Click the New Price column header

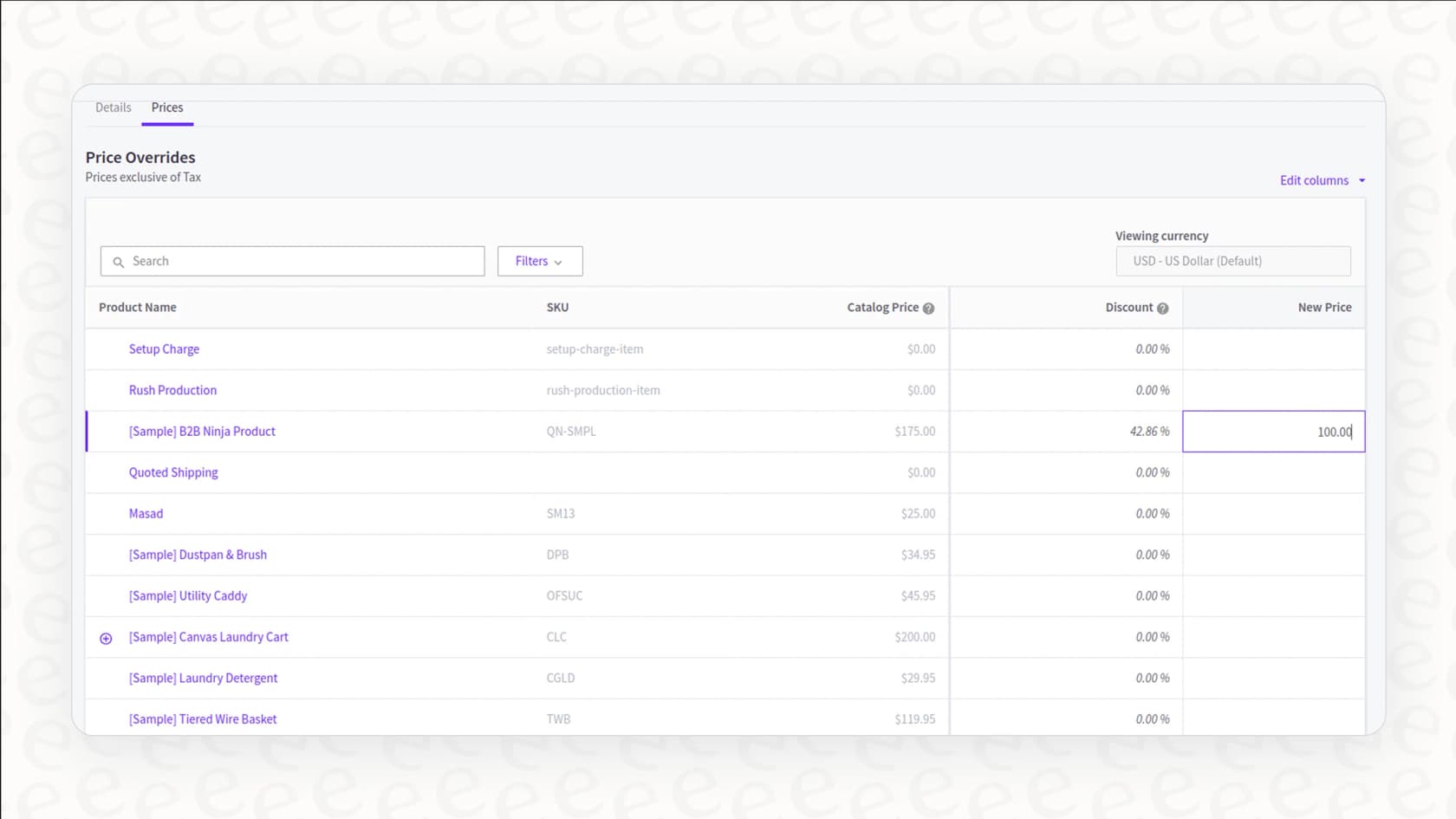click(x=1324, y=308)
